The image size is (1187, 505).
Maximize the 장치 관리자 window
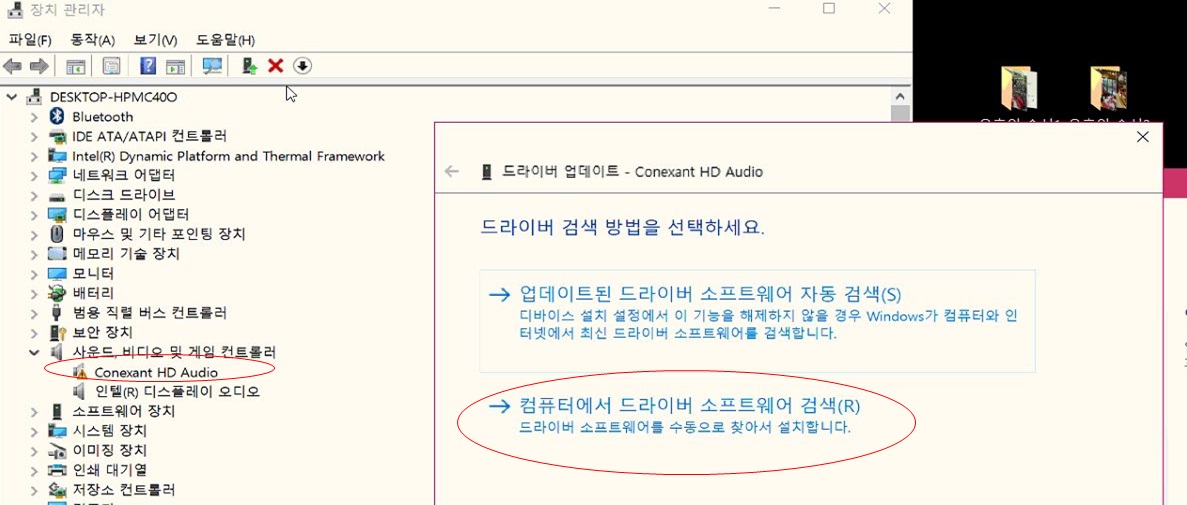click(x=829, y=9)
